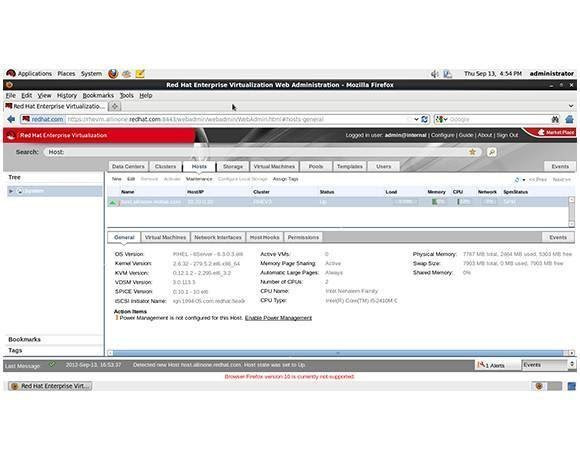The height and width of the screenshot is (460, 580).
Task: Open the notes launcher icon in top panel
Action: click(140, 74)
